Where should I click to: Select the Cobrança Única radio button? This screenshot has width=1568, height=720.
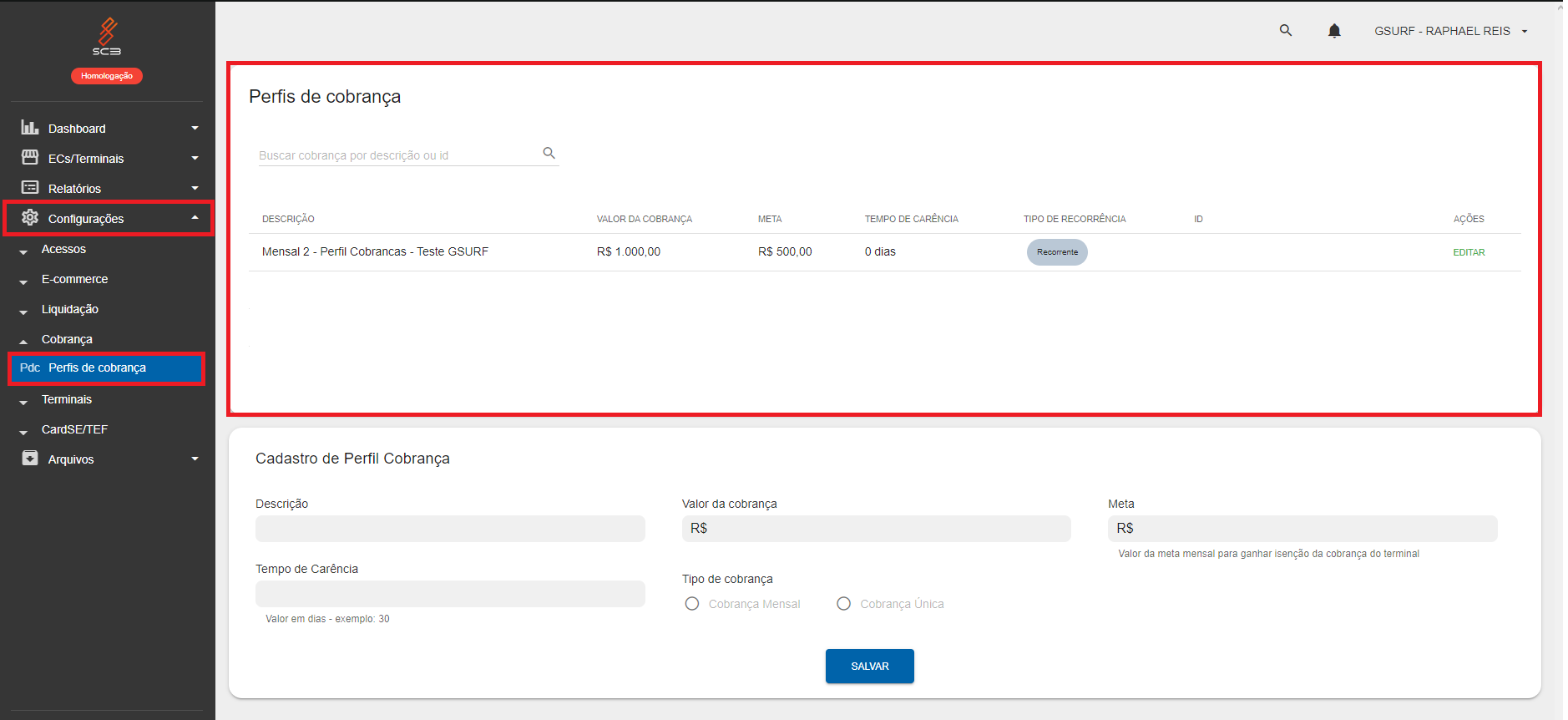(x=844, y=604)
